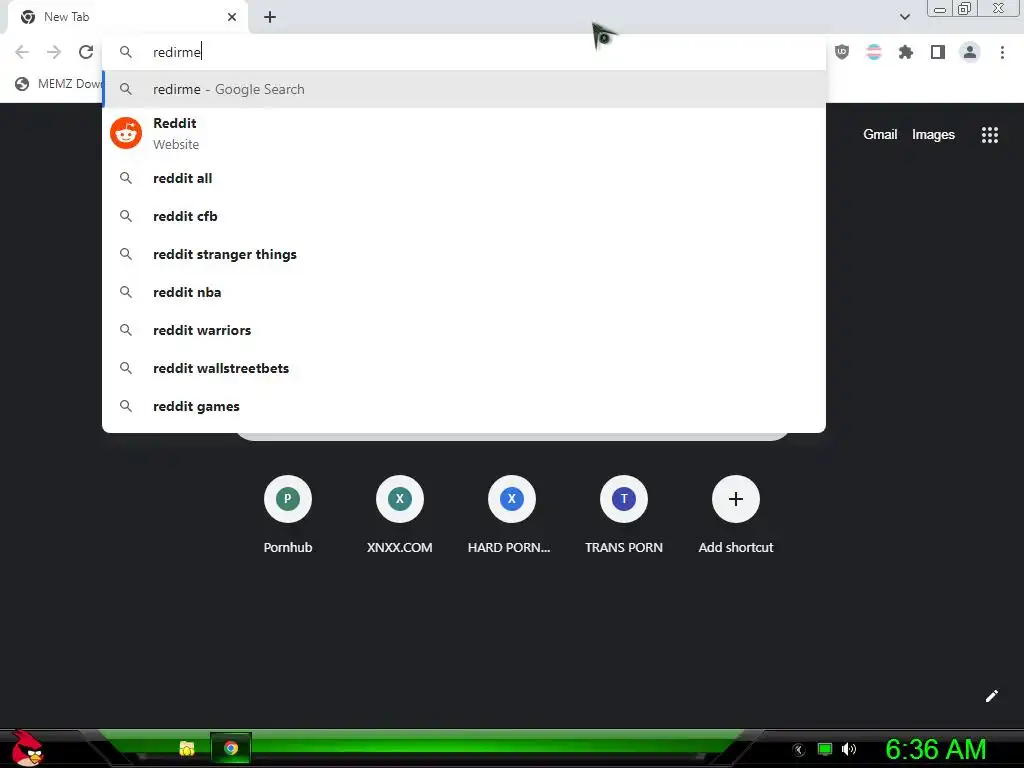Open the volume speaker tray icon
1024x768 pixels.
pyautogui.click(x=848, y=749)
